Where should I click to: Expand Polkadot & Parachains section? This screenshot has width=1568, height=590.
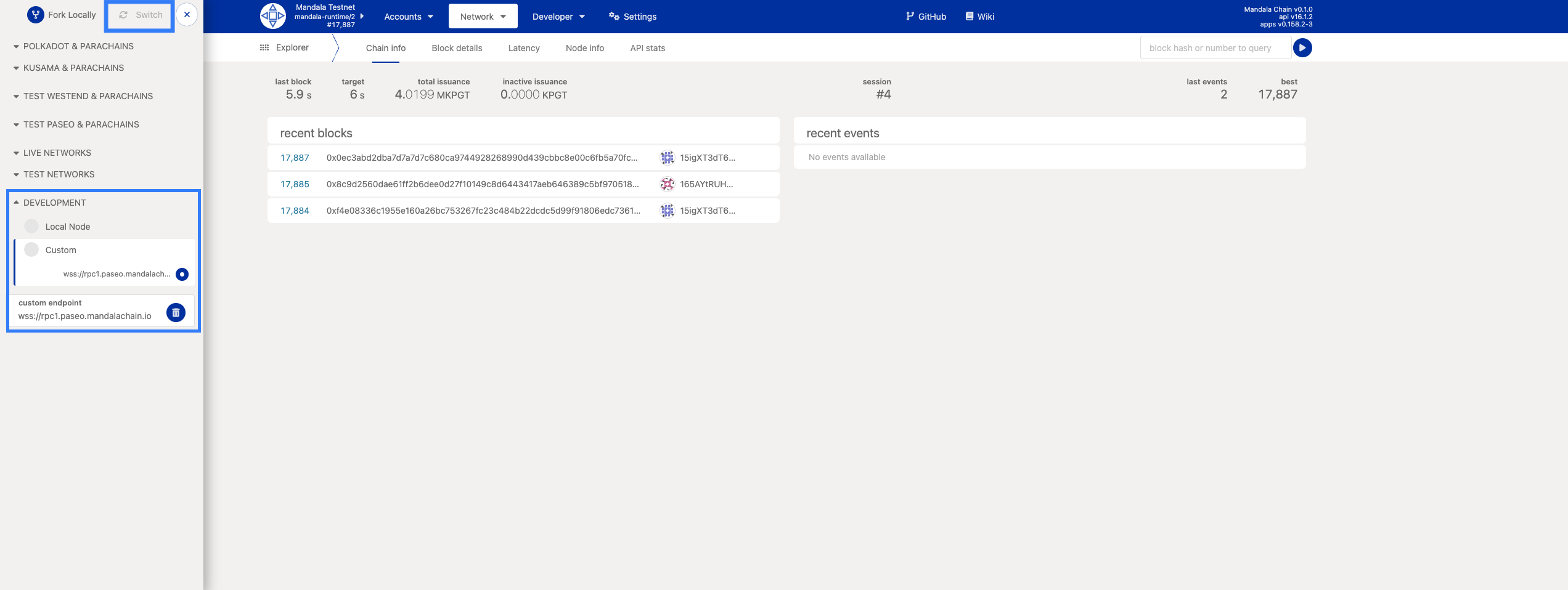(x=74, y=46)
